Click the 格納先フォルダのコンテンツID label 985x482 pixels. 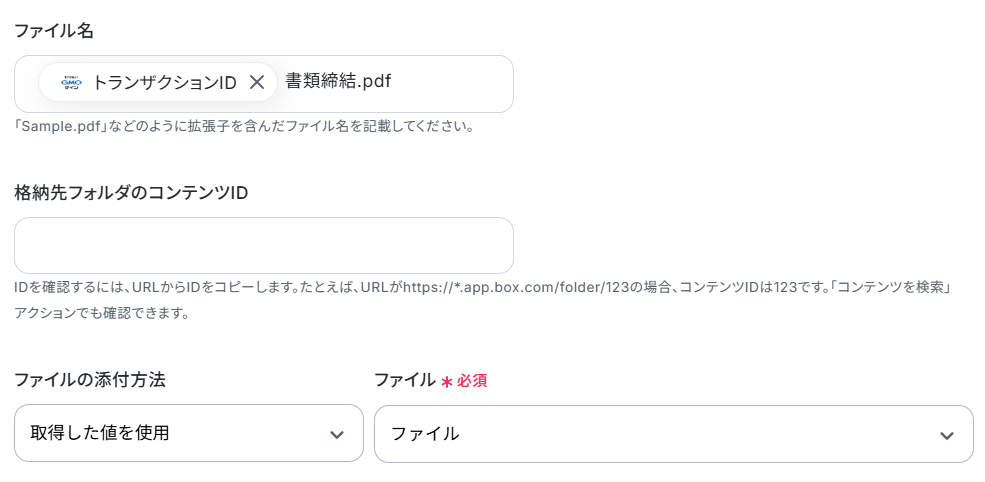tap(131, 192)
